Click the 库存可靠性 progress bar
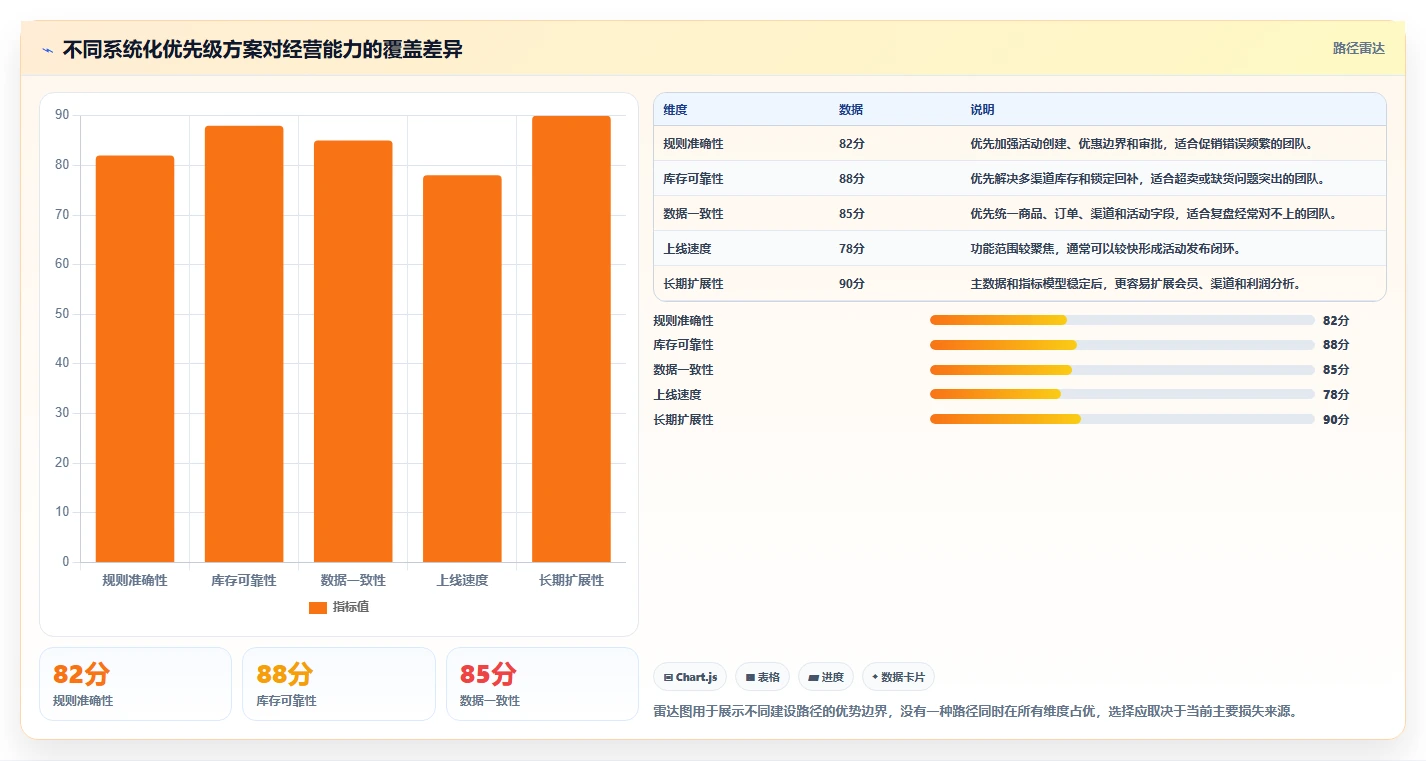The image size is (1426, 761). click(x=1122, y=345)
